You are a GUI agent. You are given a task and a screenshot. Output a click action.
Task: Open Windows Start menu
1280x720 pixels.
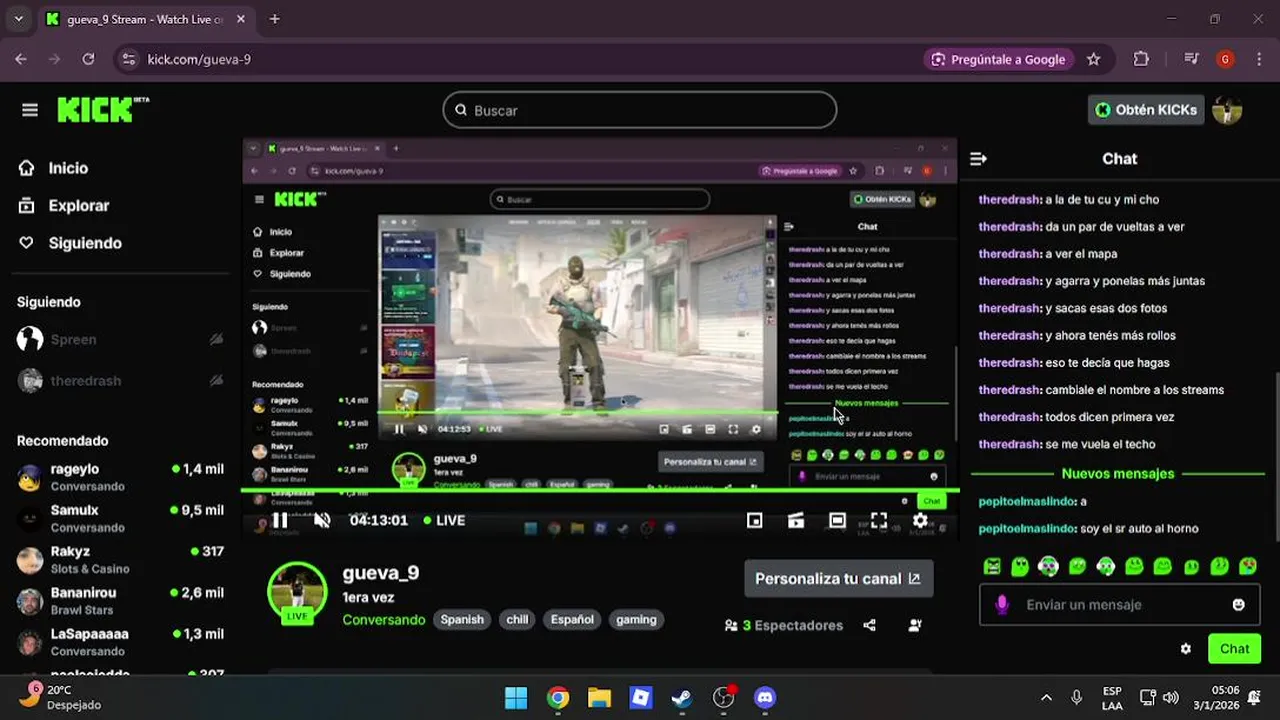pyautogui.click(x=516, y=697)
